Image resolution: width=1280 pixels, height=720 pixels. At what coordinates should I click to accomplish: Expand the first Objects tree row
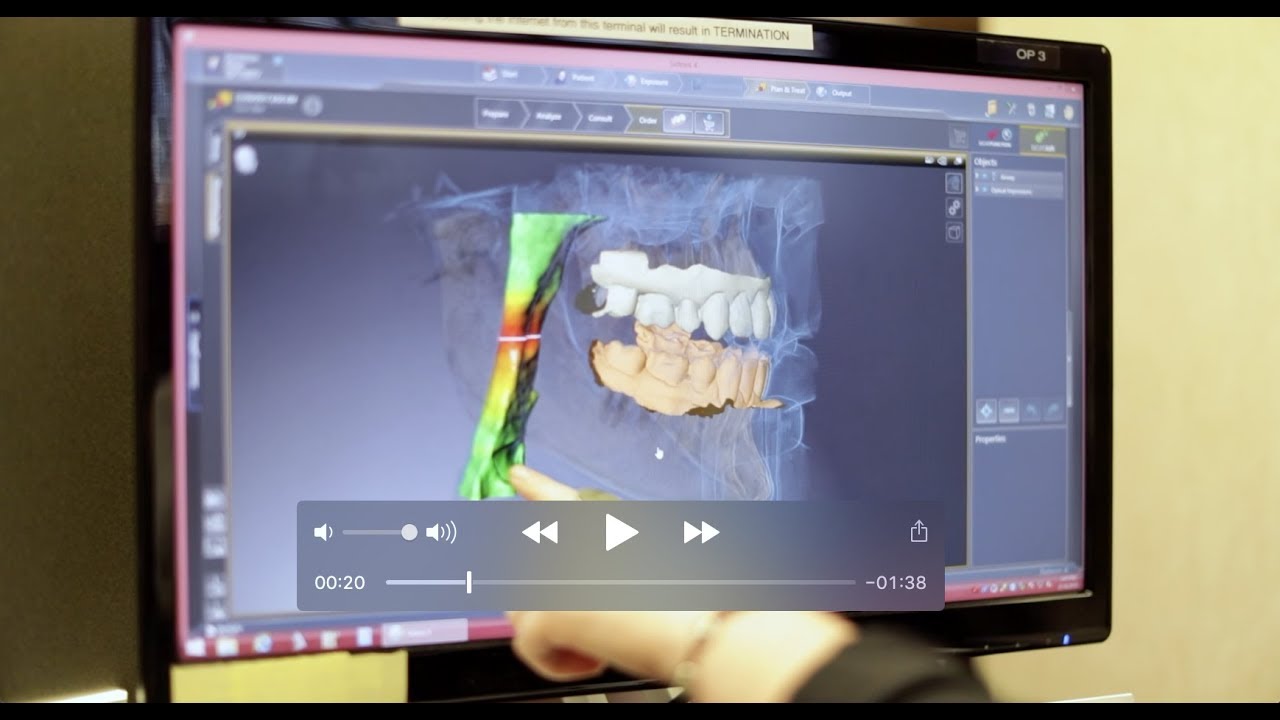[x=978, y=176]
